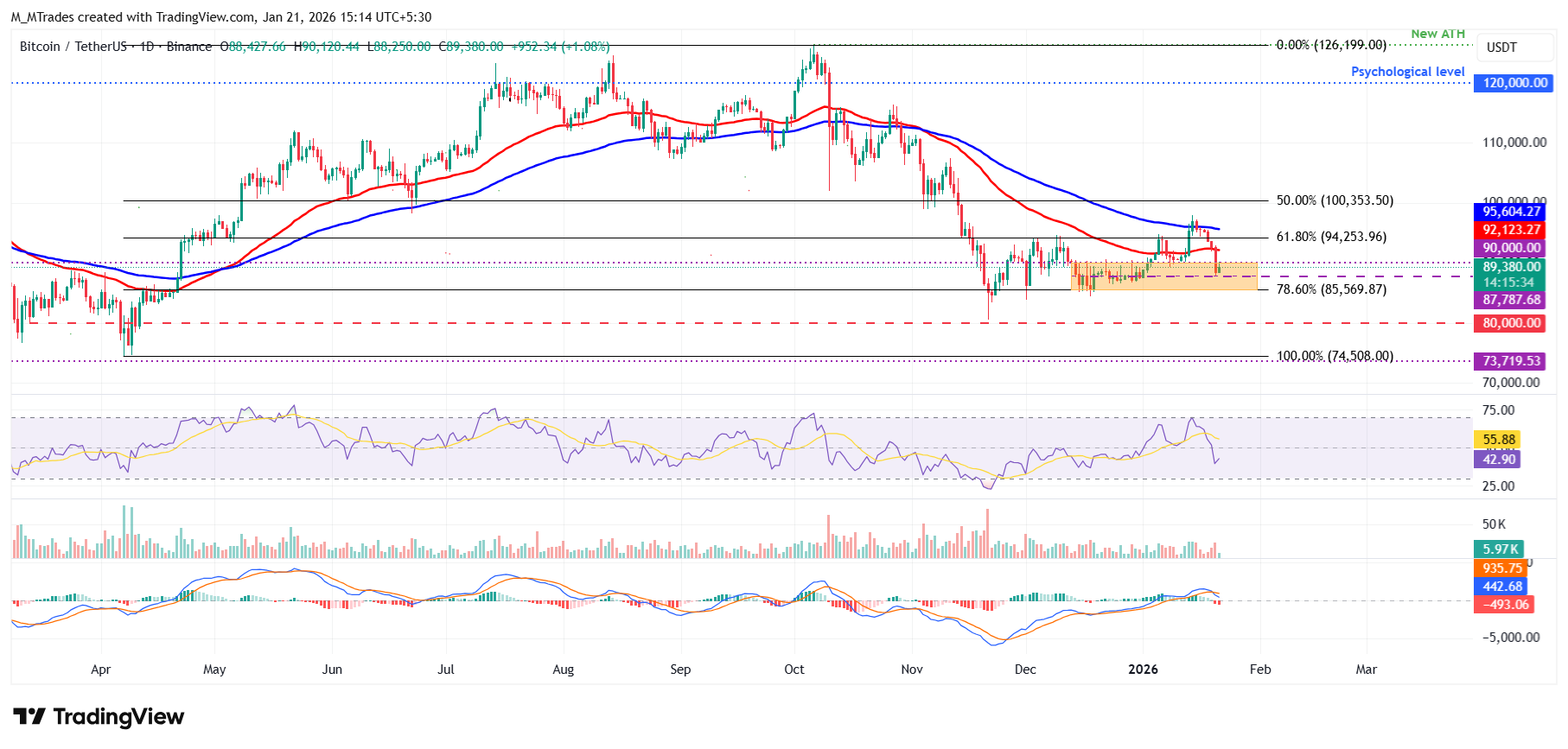Click the 5.97K volume value label
This screenshot has width=1568, height=749.
[x=1500, y=549]
